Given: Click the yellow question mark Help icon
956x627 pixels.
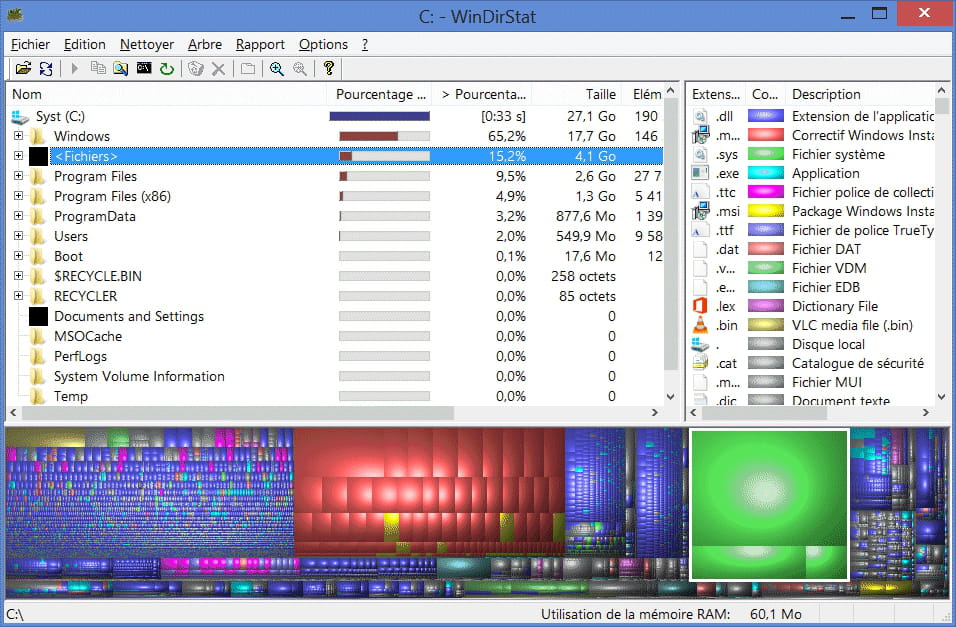Looking at the screenshot, I should click(x=329, y=68).
